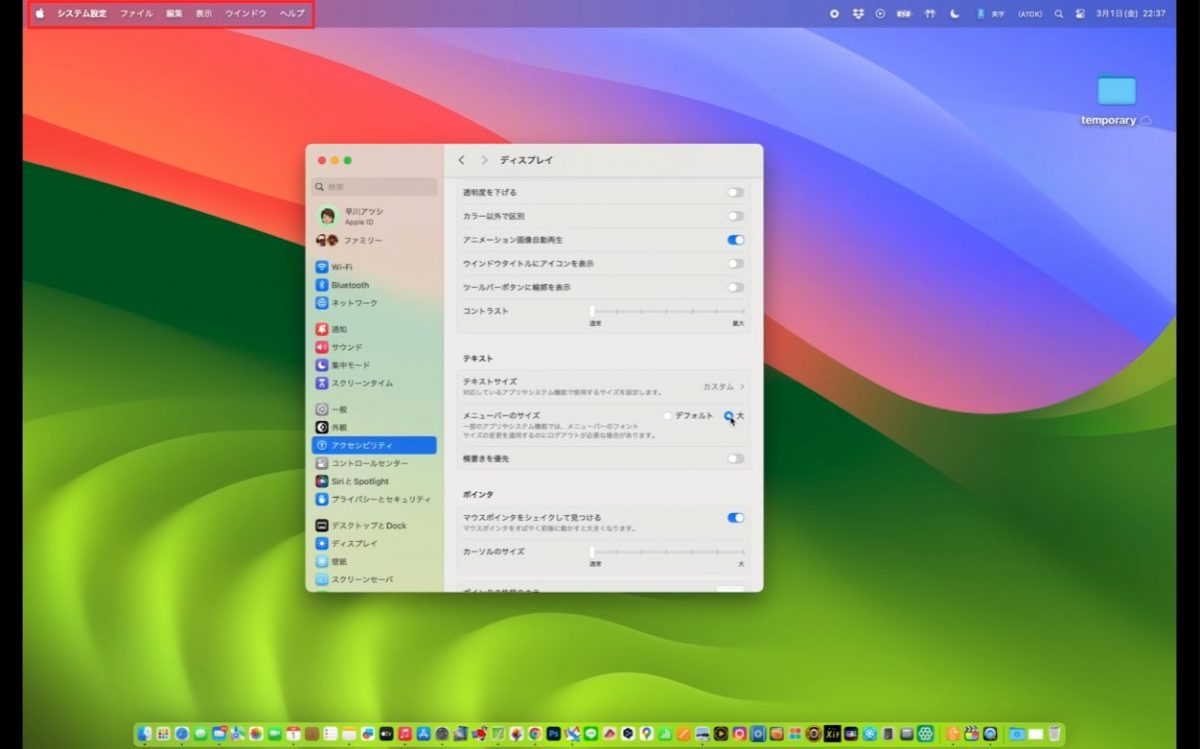Screen dimensions: 1200x749
Task: Open Bluetooth settings in sidebar
Action: pos(374,285)
